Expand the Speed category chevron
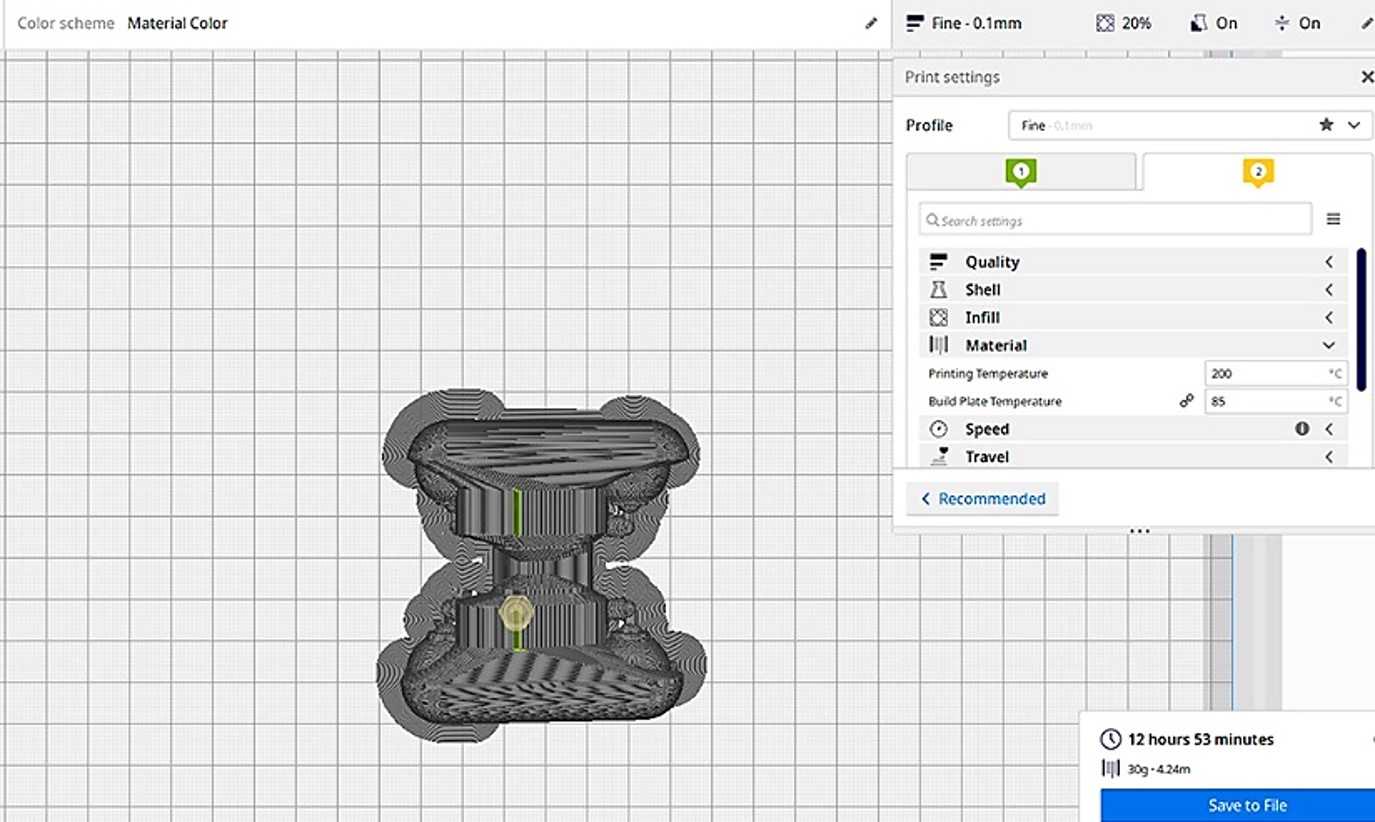This screenshot has width=1375, height=822. [x=1329, y=429]
